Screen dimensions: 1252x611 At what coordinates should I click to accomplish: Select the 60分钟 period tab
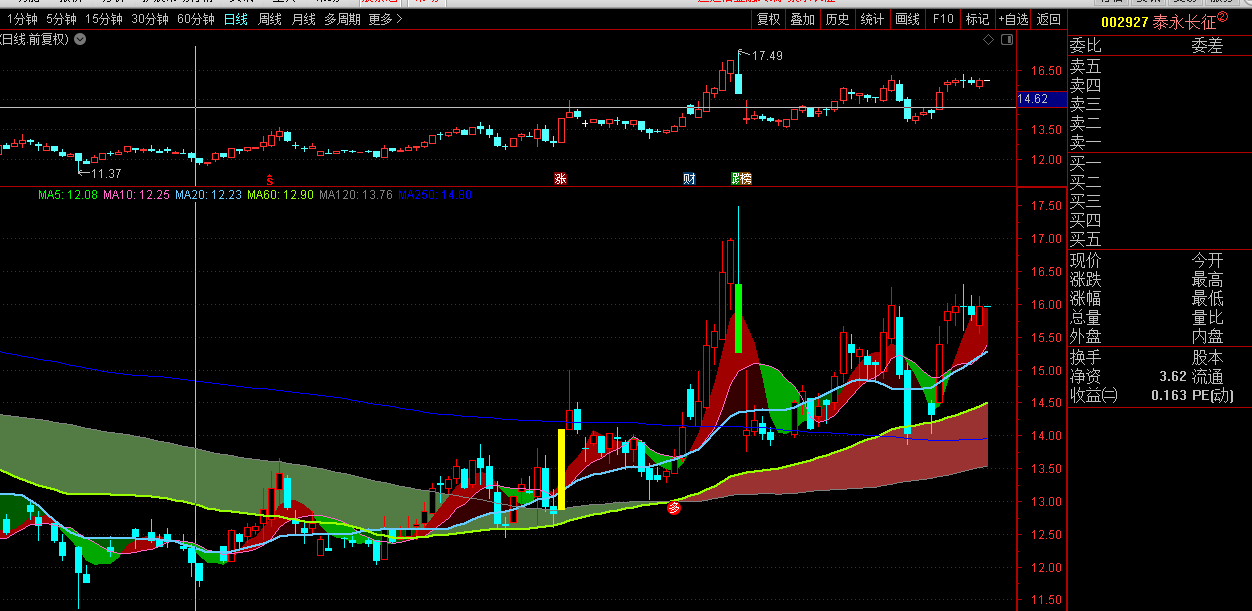195,19
